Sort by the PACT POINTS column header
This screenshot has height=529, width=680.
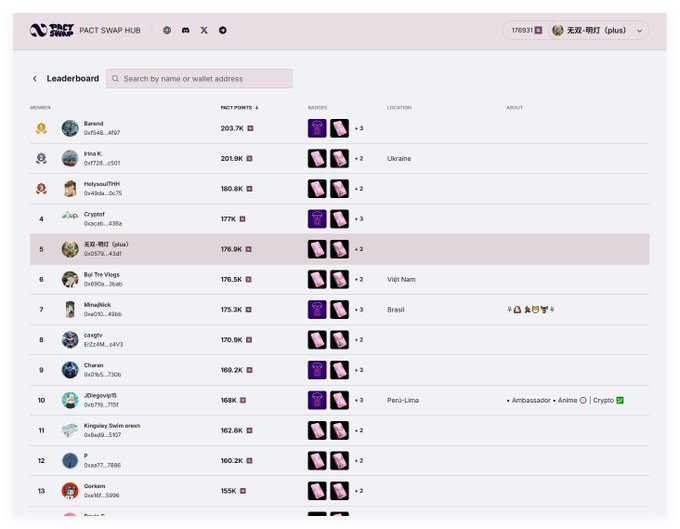(239, 108)
